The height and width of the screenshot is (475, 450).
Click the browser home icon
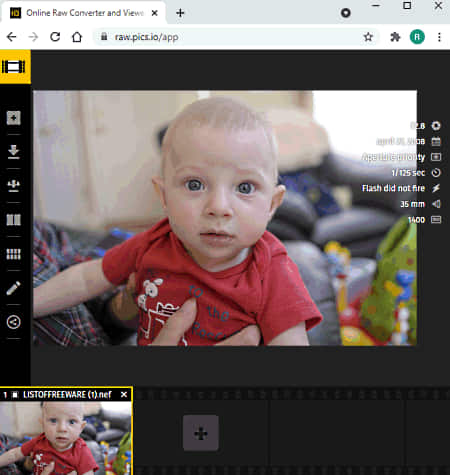tap(77, 37)
